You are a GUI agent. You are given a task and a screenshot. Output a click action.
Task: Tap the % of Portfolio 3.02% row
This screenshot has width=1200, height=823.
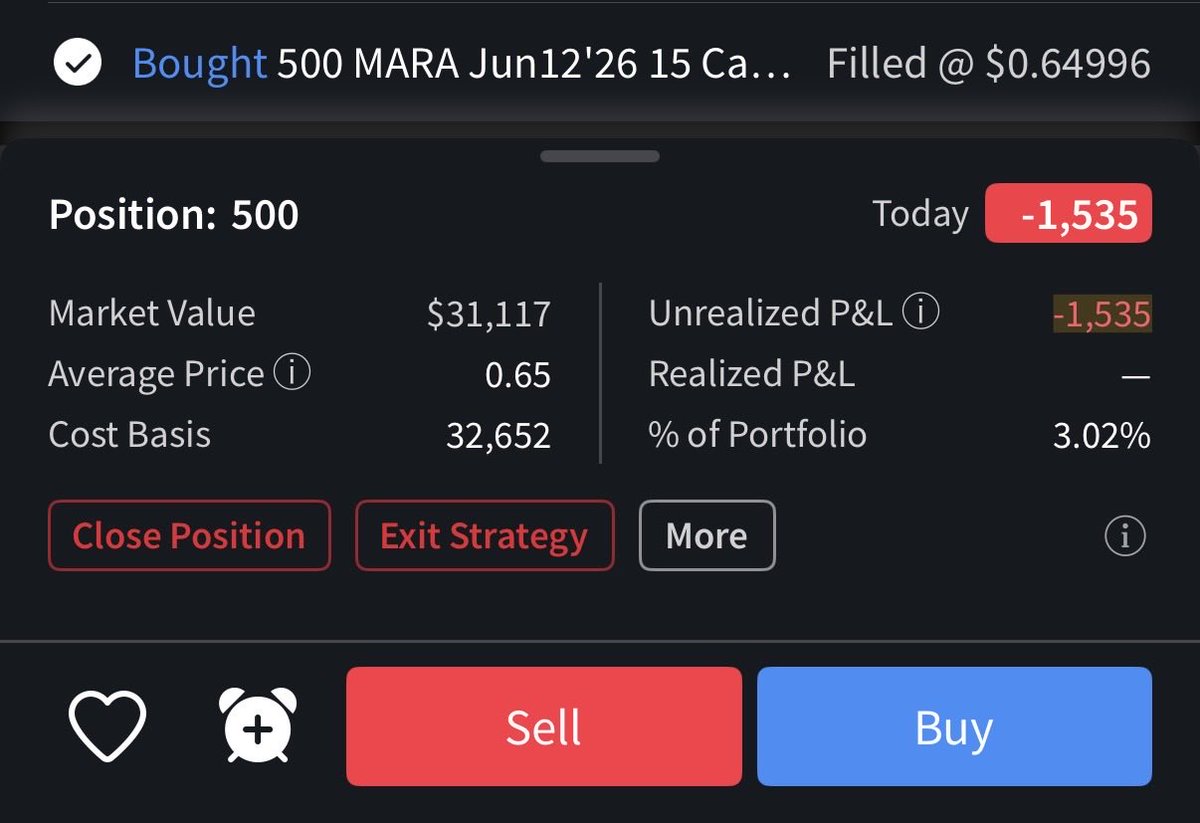pyautogui.click(x=900, y=435)
